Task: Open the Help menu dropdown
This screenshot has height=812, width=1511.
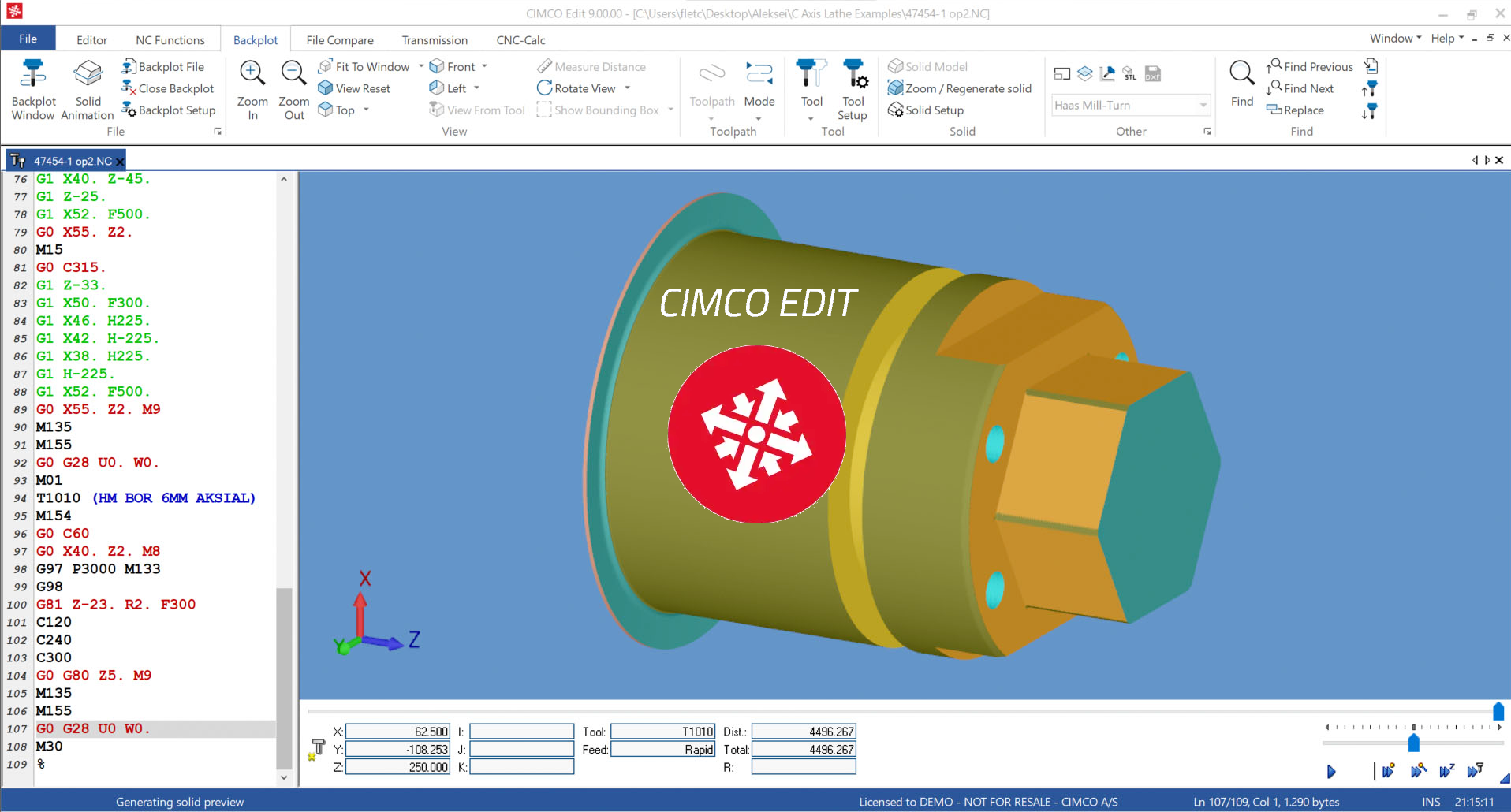Action: coord(1447,38)
